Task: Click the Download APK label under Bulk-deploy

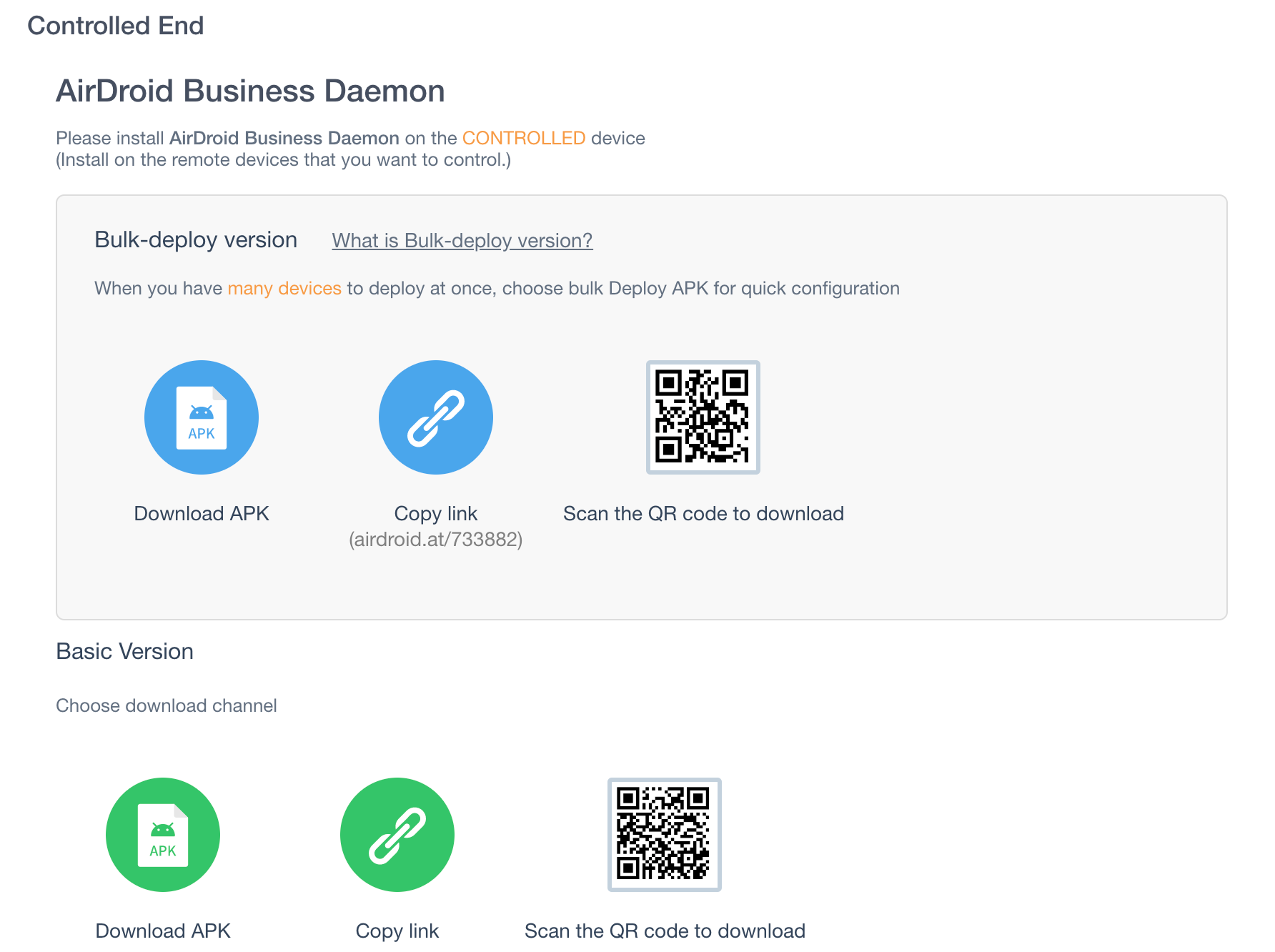Action: (201, 512)
